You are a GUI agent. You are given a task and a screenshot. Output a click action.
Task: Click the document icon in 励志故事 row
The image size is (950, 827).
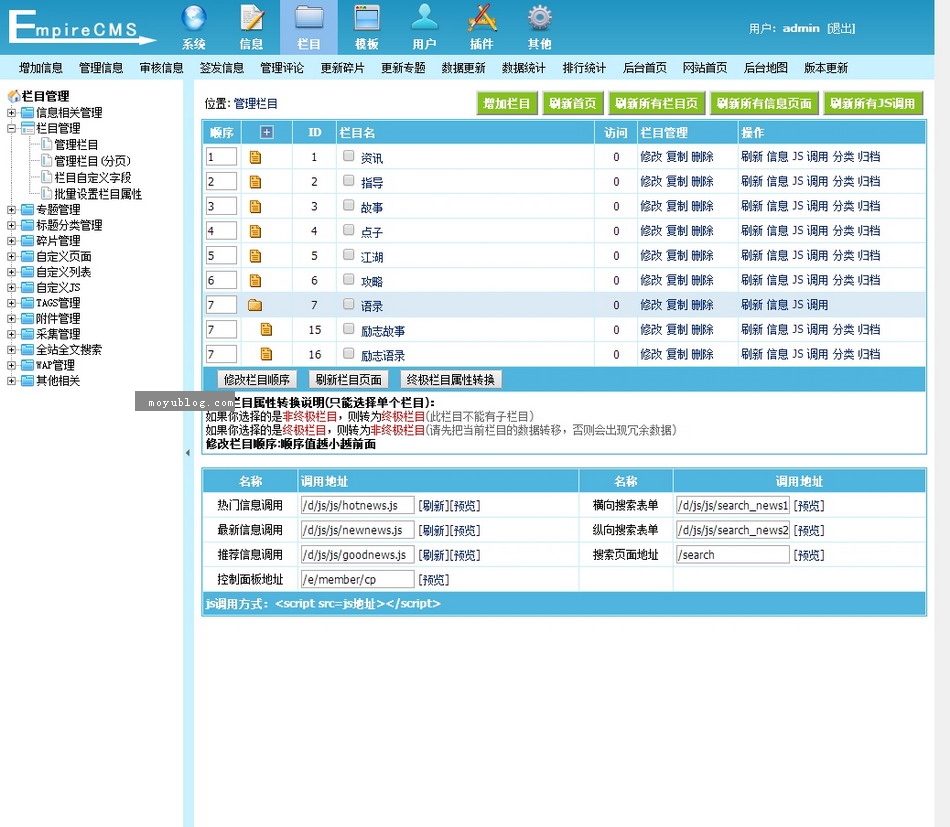tap(266, 330)
